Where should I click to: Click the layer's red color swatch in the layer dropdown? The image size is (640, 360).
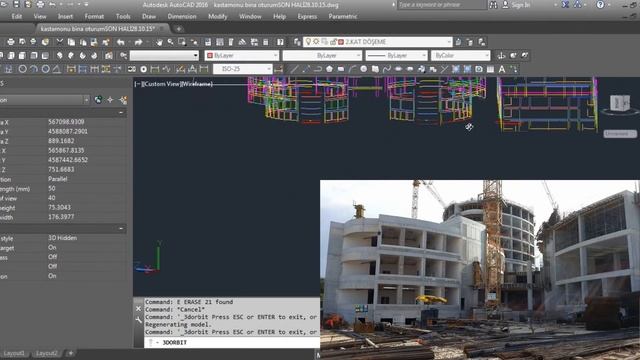tap(341, 42)
